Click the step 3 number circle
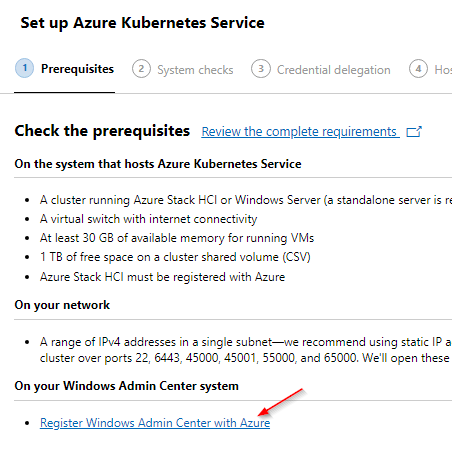The width and height of the screenshot is (452, 468). [x=261, y=69]
